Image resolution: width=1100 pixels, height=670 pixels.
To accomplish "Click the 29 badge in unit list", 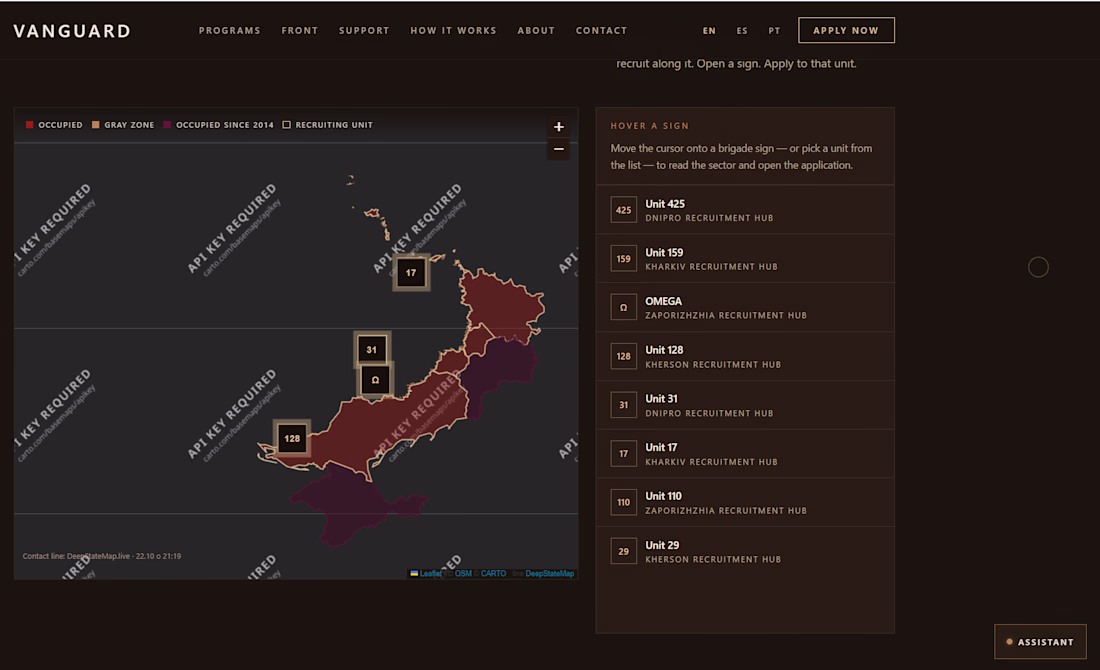I will point(624,551).
